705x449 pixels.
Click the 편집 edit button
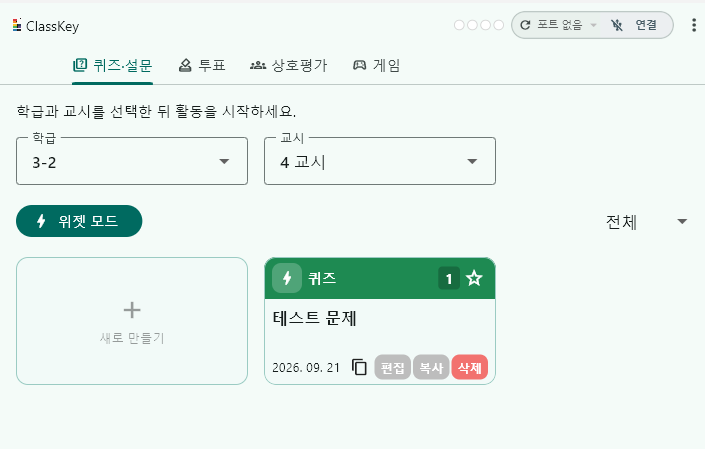pos(393,367)
